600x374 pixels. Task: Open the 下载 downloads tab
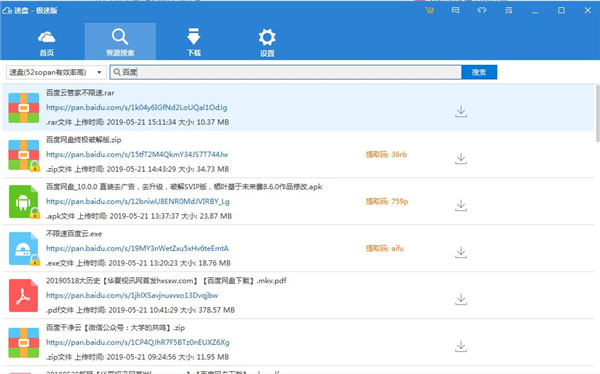tap(194, 42)
